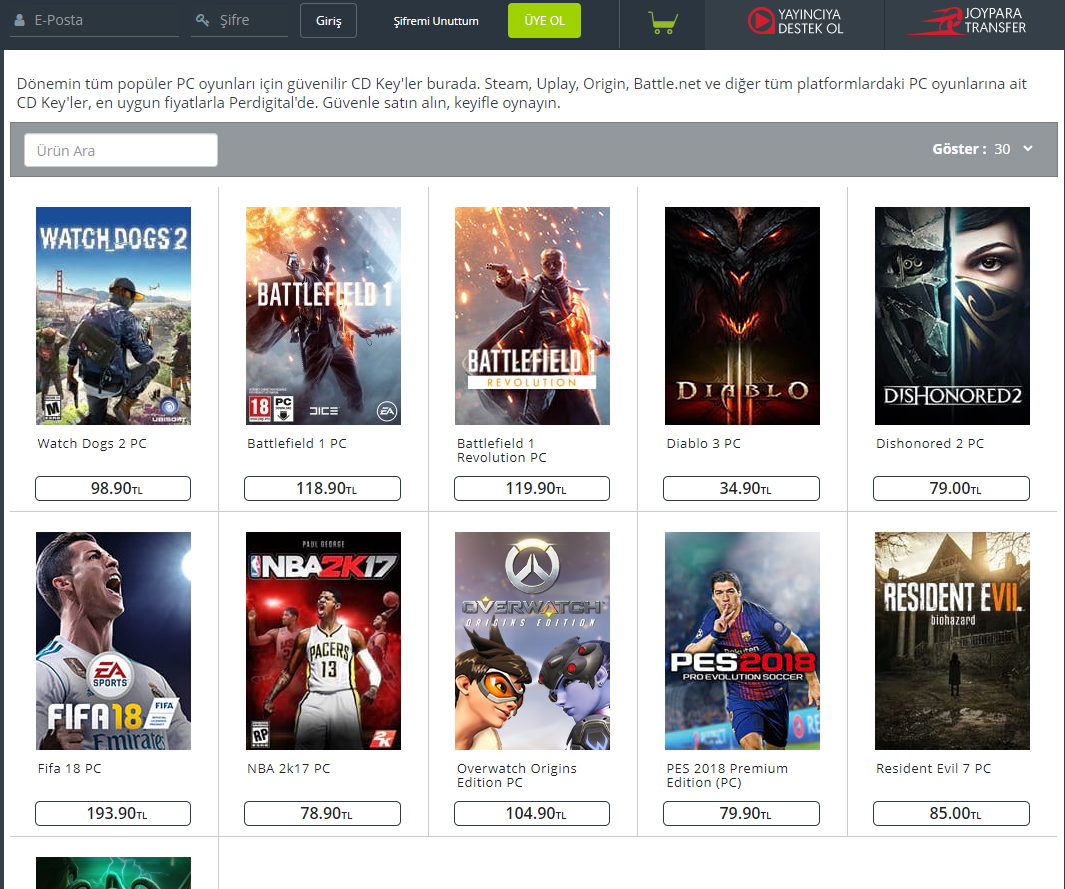Click the NBA 2k17 PC title
The image size is (1065, 889).
click(x=289, y=769)
